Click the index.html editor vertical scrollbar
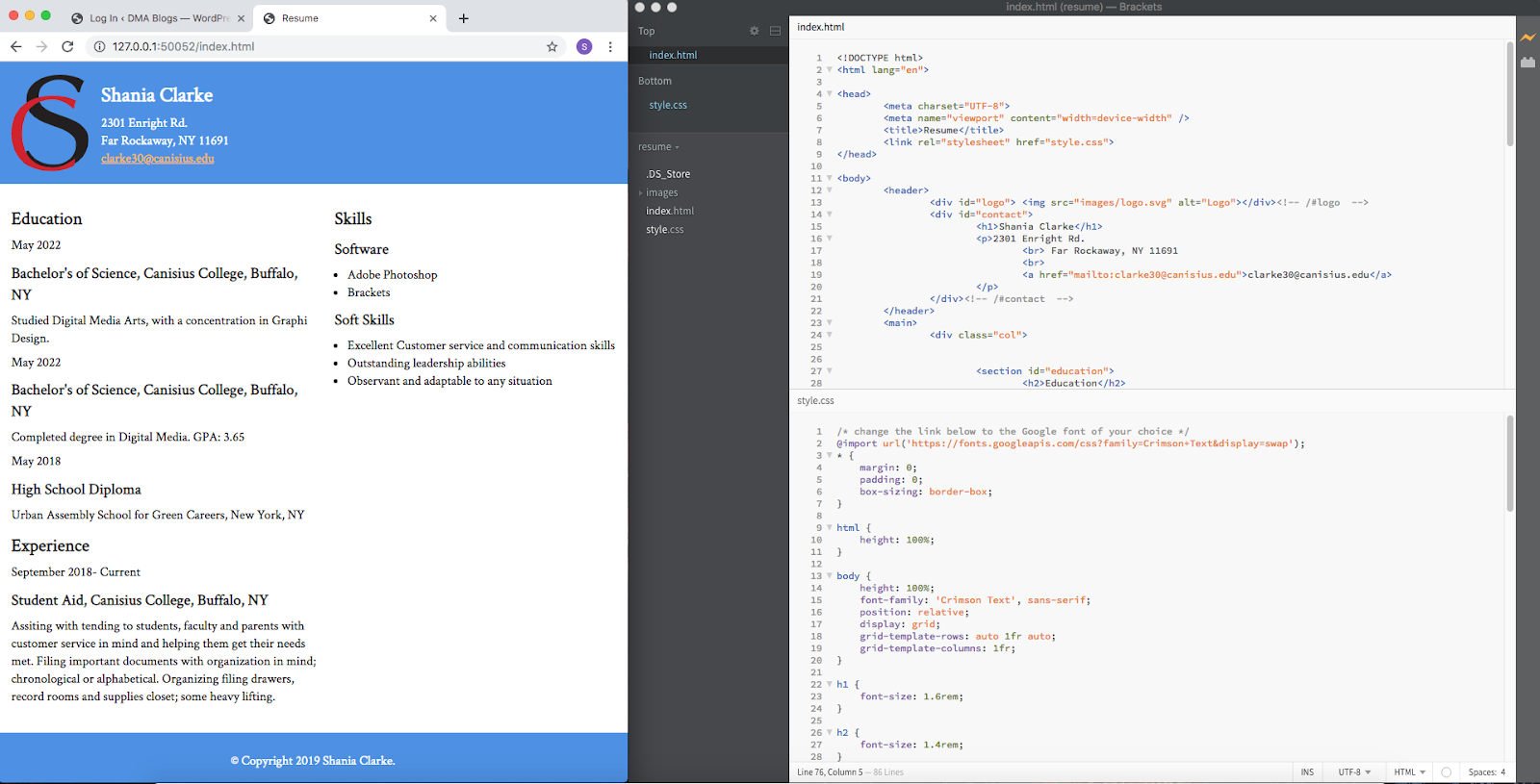1540x784 pixels. 1510,94
